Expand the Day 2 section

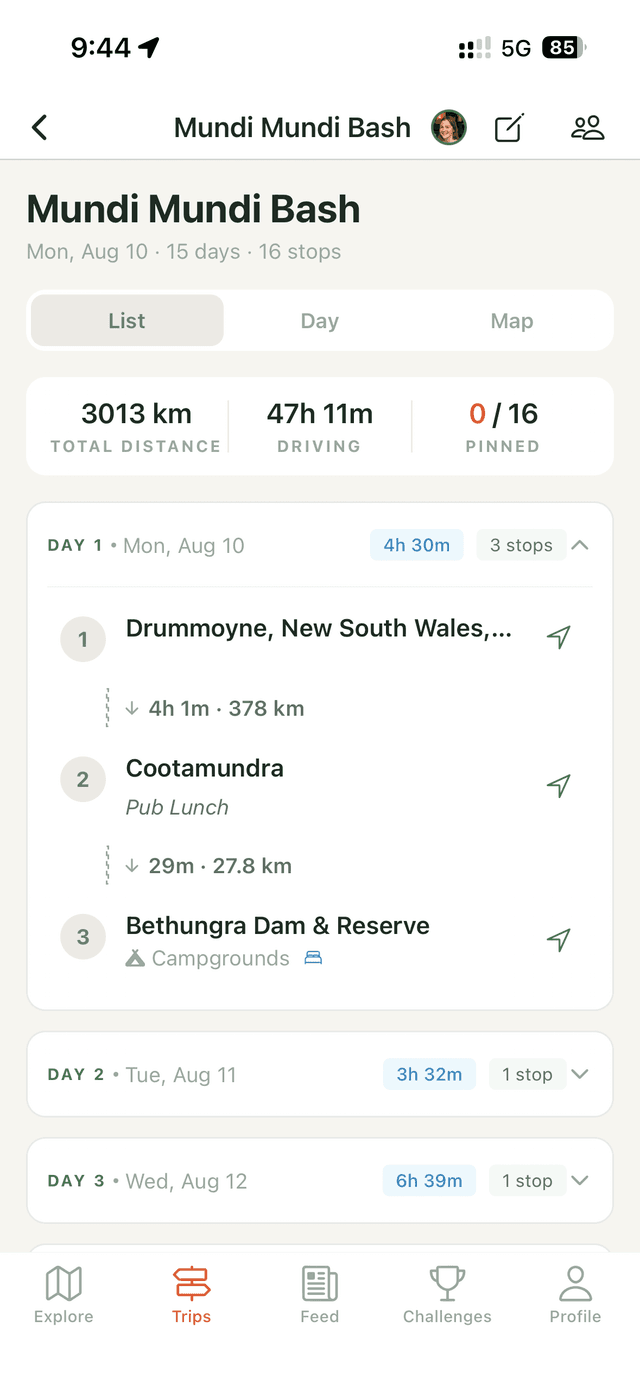tap(580, 1074)
